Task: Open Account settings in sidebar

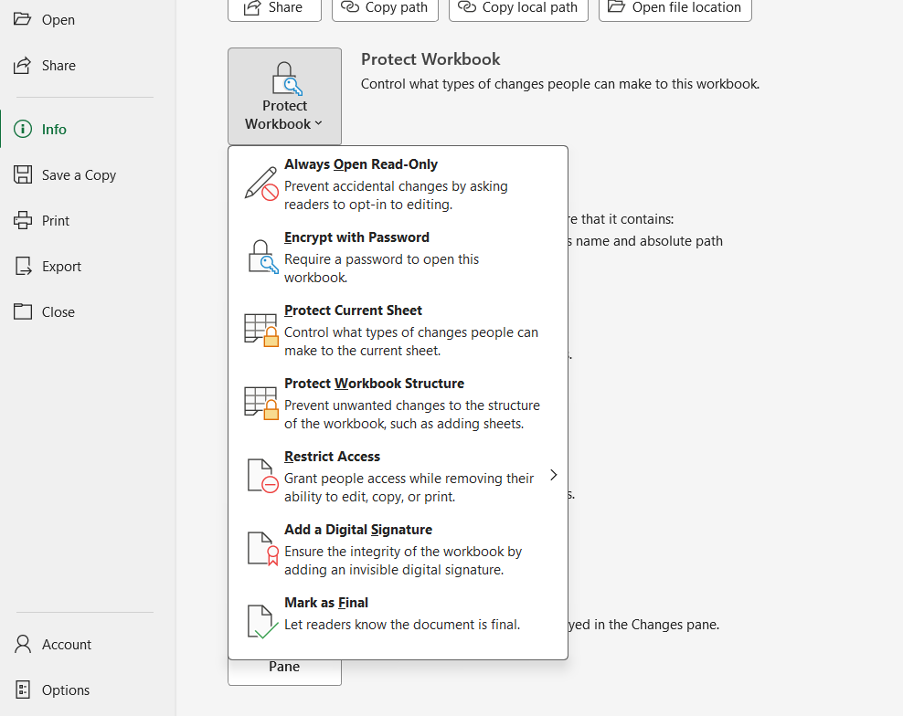Action: click(x=66, y=644)
